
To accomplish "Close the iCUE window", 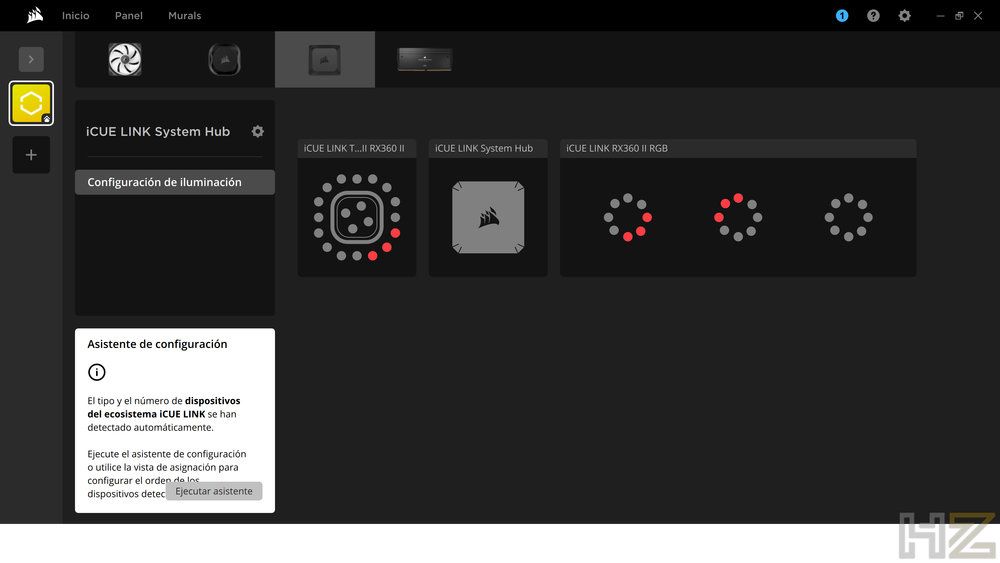I will pyautogui.click(x=978, y=15).
